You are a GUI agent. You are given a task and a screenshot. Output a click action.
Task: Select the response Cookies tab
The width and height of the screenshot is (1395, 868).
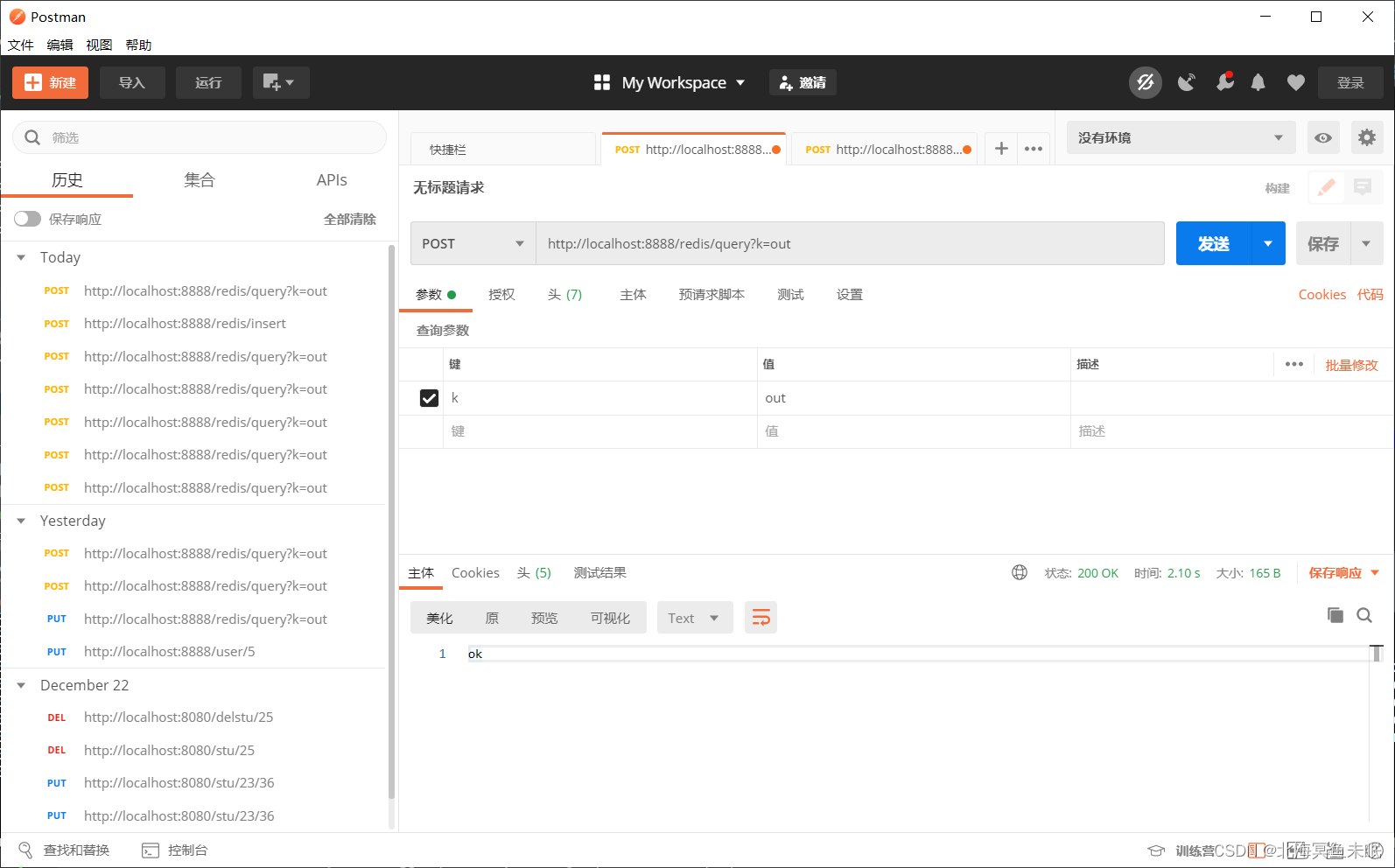coord(475,573)
